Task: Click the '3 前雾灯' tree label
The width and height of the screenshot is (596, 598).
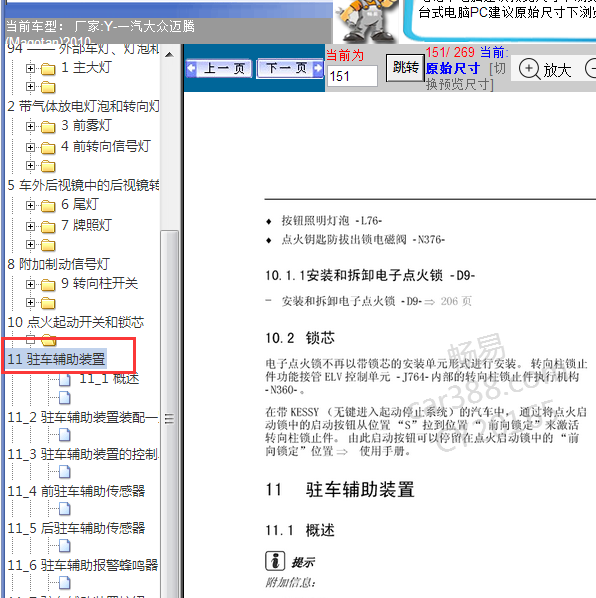Action: pos(86,125)
